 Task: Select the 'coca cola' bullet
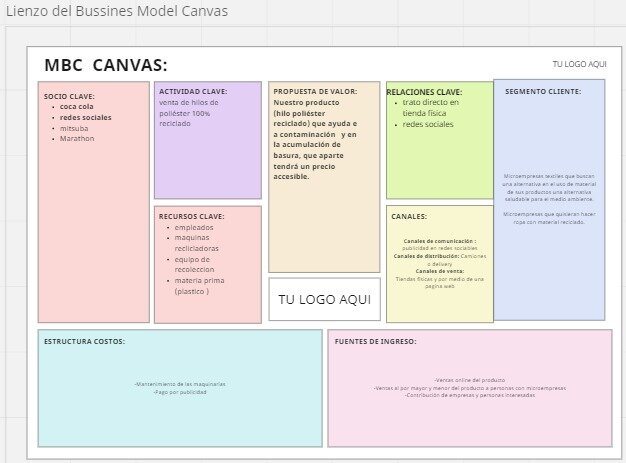pyautogui.click(x=77, y=107)
